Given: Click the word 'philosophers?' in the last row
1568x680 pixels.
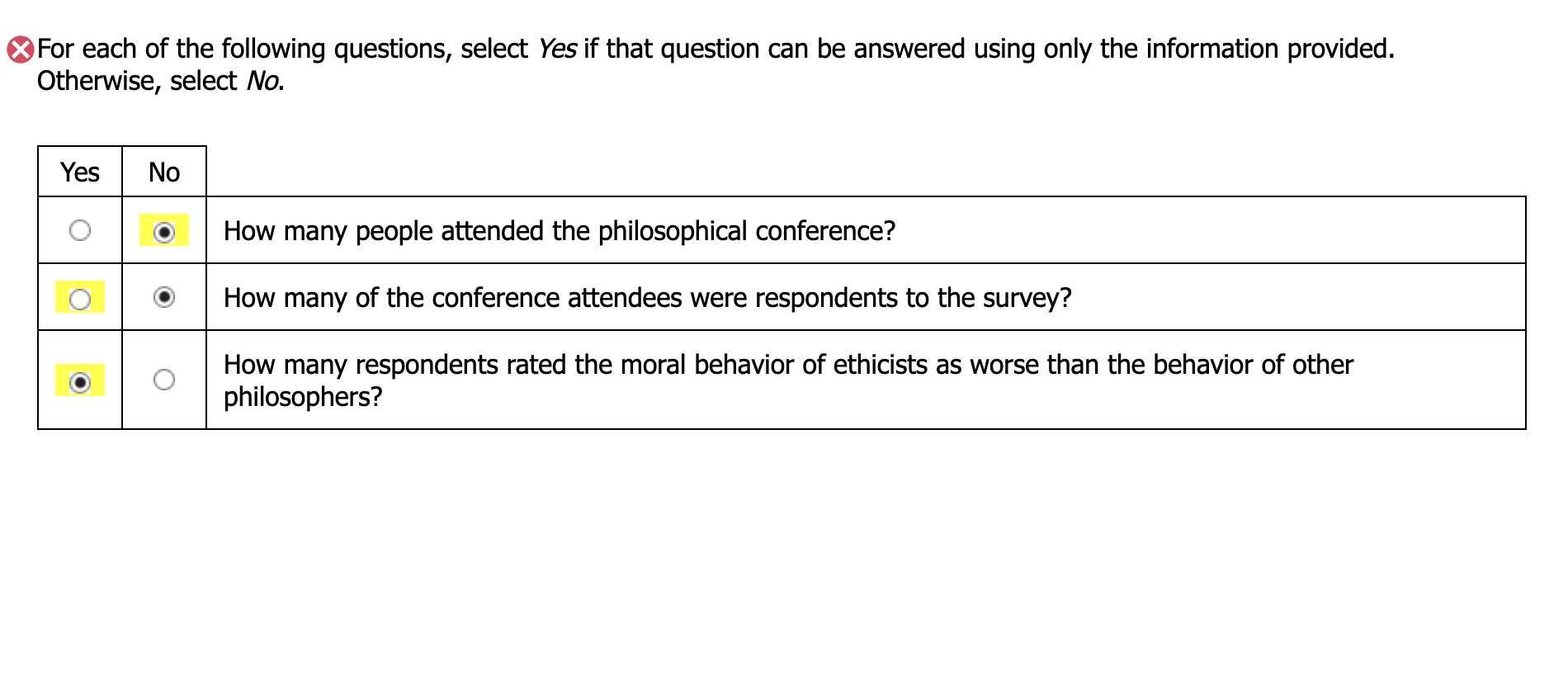Looking at the screenshot, I should (303, 397).
